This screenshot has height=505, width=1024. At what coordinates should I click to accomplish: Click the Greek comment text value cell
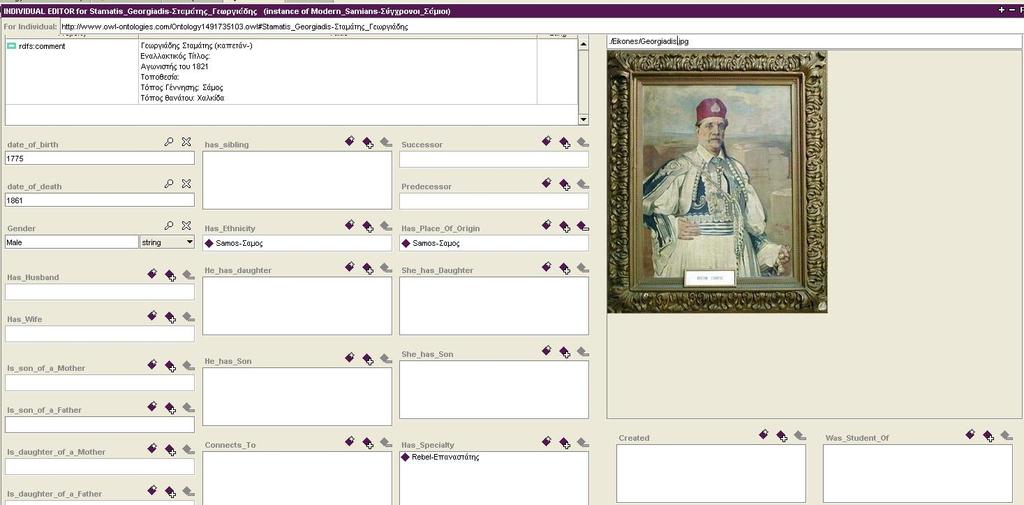coord(337,72)
